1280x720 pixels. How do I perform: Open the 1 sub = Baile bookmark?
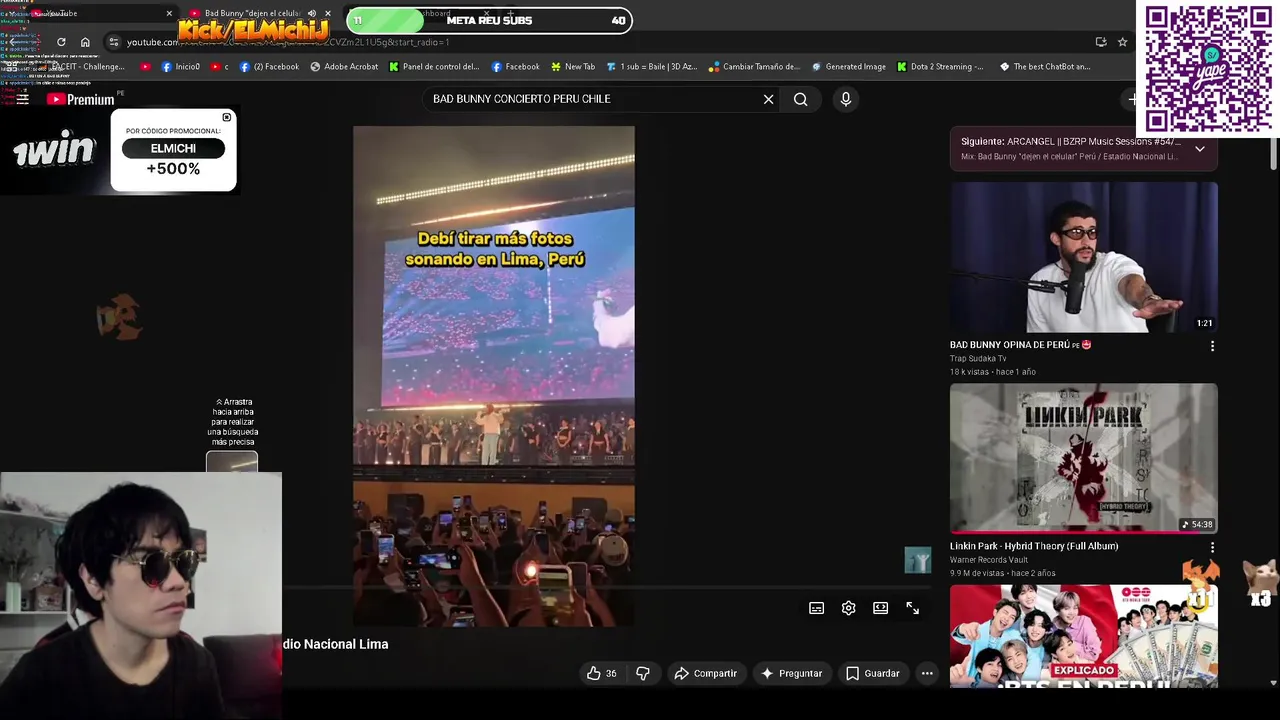click(652, 67)
